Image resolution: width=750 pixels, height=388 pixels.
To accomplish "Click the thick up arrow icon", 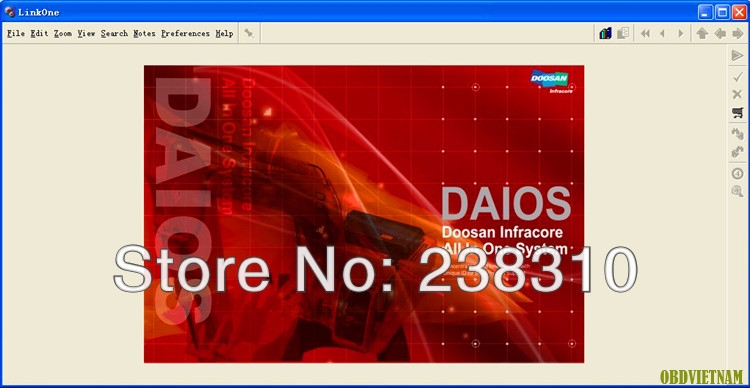I will point(702,33).
